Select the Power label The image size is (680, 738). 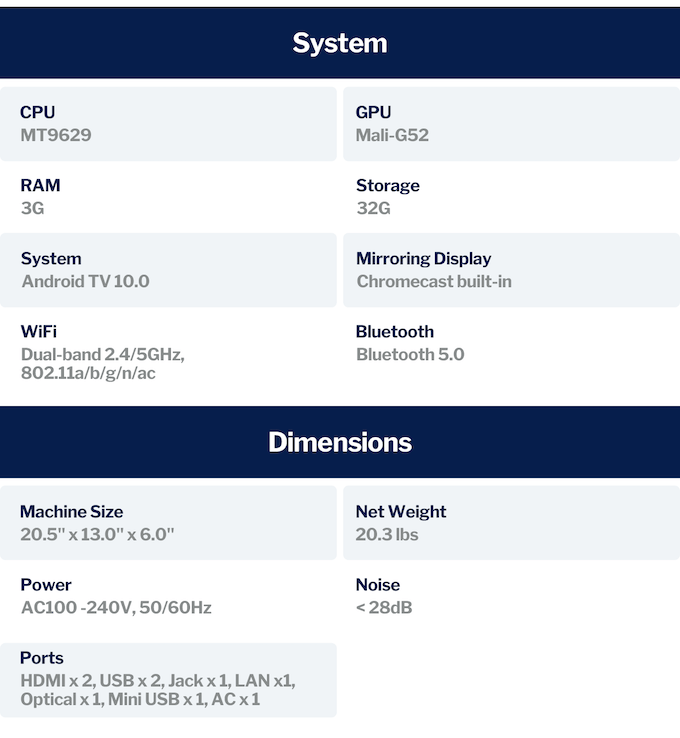(46, 585)
